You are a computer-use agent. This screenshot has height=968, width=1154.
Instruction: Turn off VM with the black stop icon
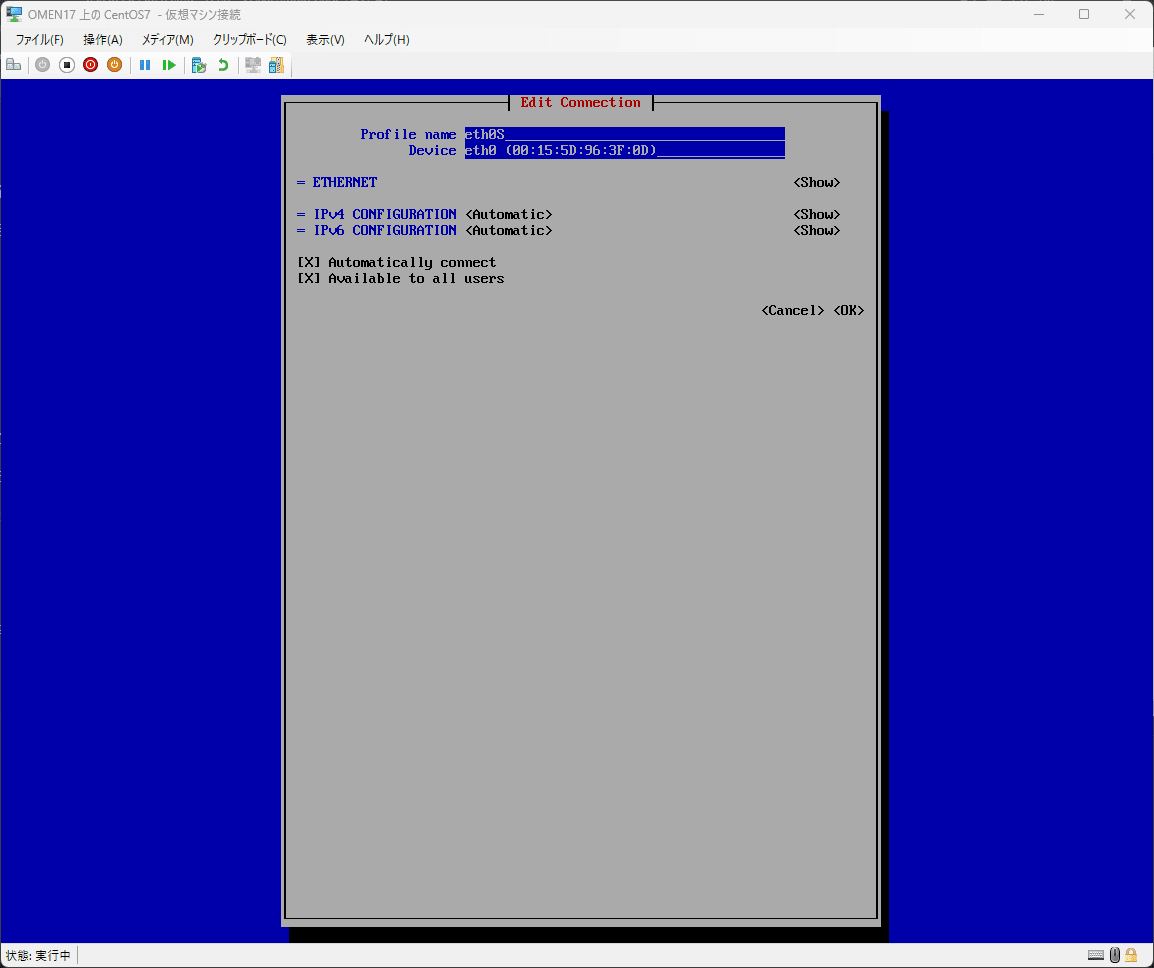(x=67, y=65)
